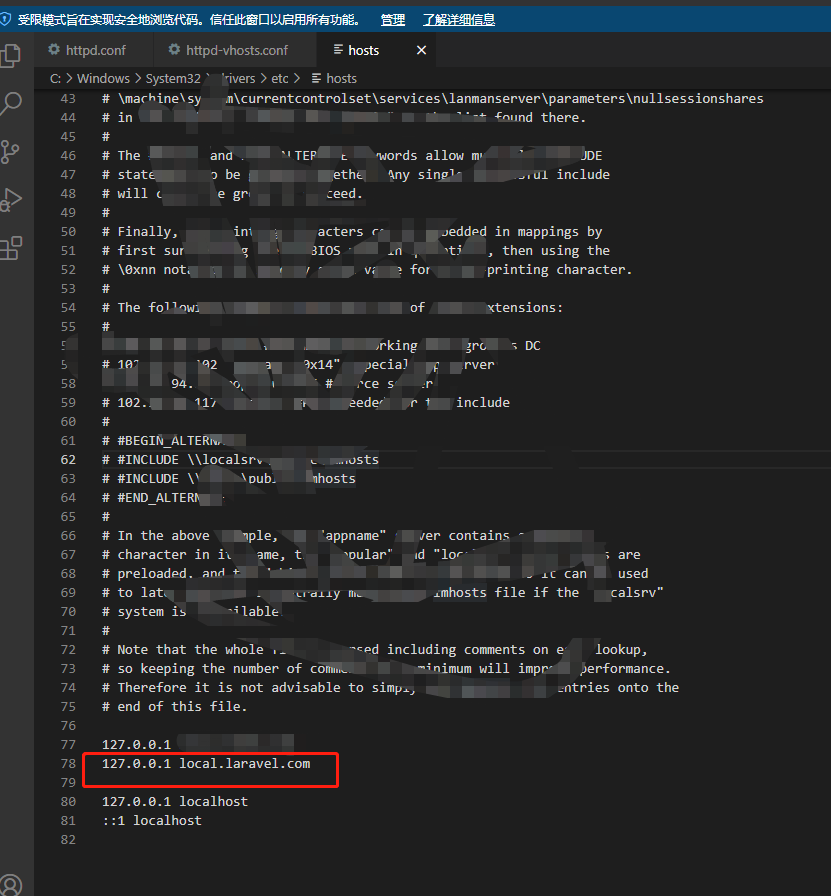Click gear icon on httpd-vhosts.conf tab
Viewport: 831px width, 896px height.
tap(175, 50)
